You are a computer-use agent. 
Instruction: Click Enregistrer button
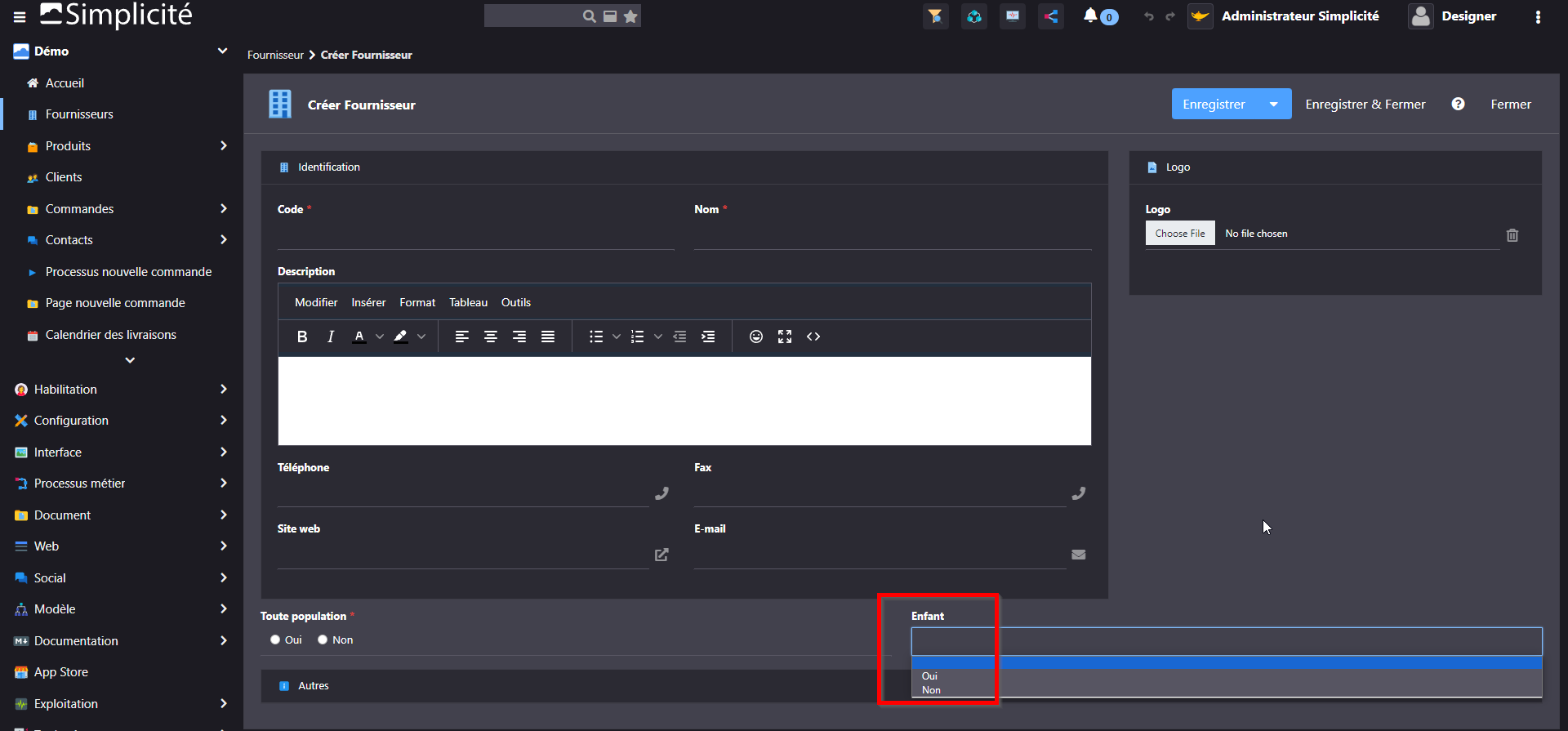tap(1214, 104)
